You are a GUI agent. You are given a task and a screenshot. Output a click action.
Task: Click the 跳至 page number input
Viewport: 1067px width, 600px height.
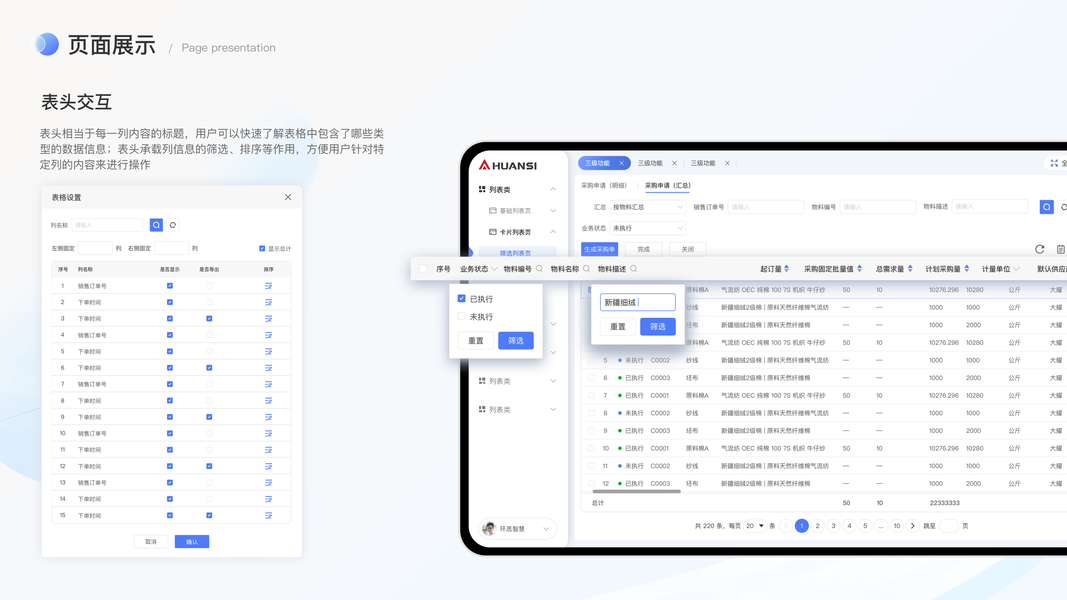click(949, 526)
